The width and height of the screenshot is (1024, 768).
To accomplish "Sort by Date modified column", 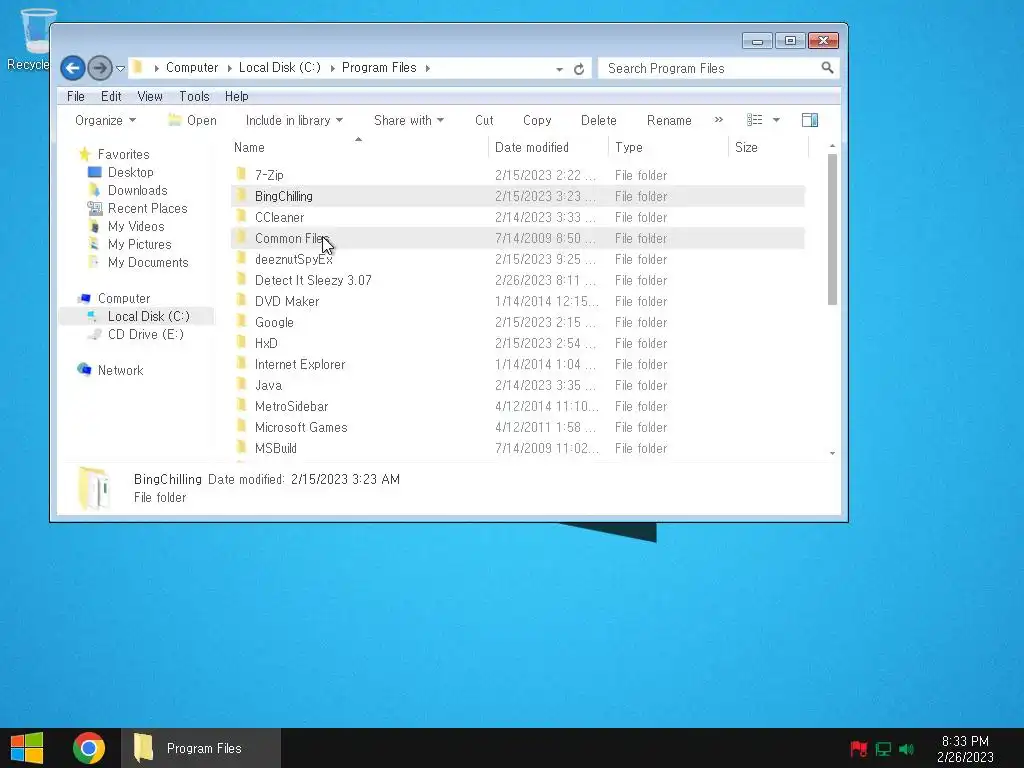I will pyautogui.click(x=548, y=148).
